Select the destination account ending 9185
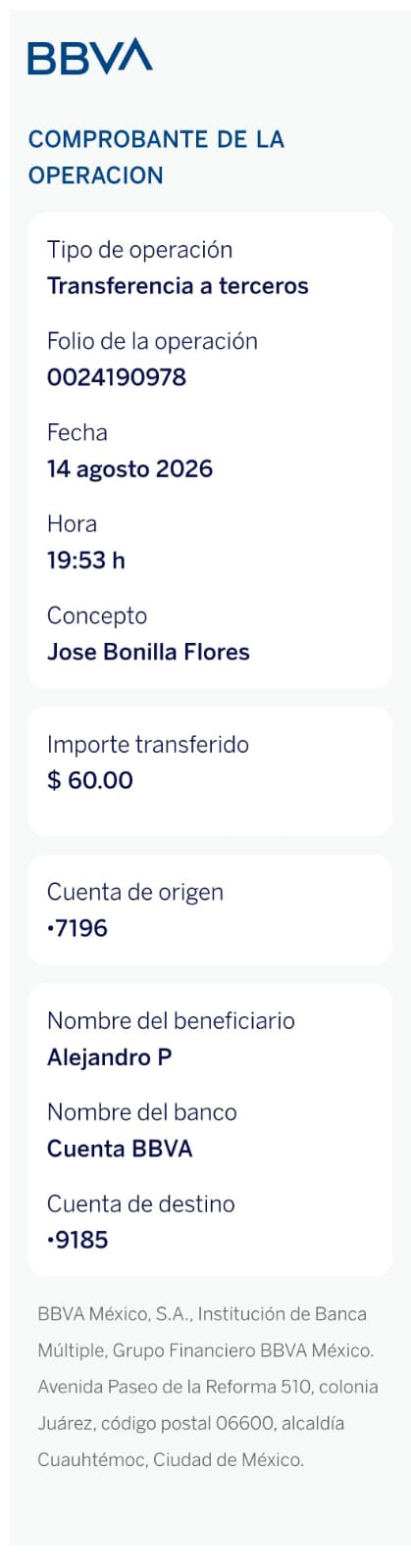This screenshot has width=411, height=1568. pos(77,1240)
